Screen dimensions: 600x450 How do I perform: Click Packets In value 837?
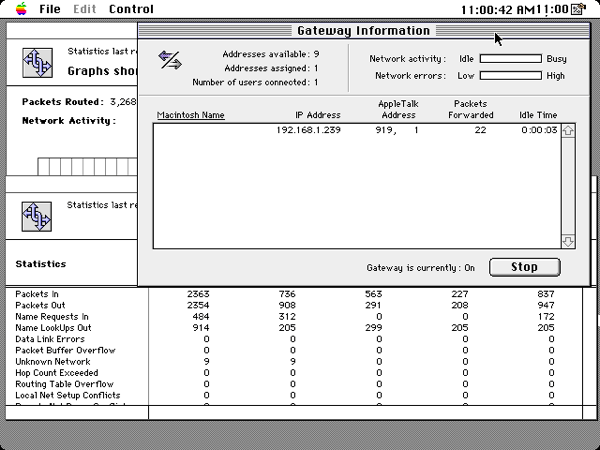(546, 294)
